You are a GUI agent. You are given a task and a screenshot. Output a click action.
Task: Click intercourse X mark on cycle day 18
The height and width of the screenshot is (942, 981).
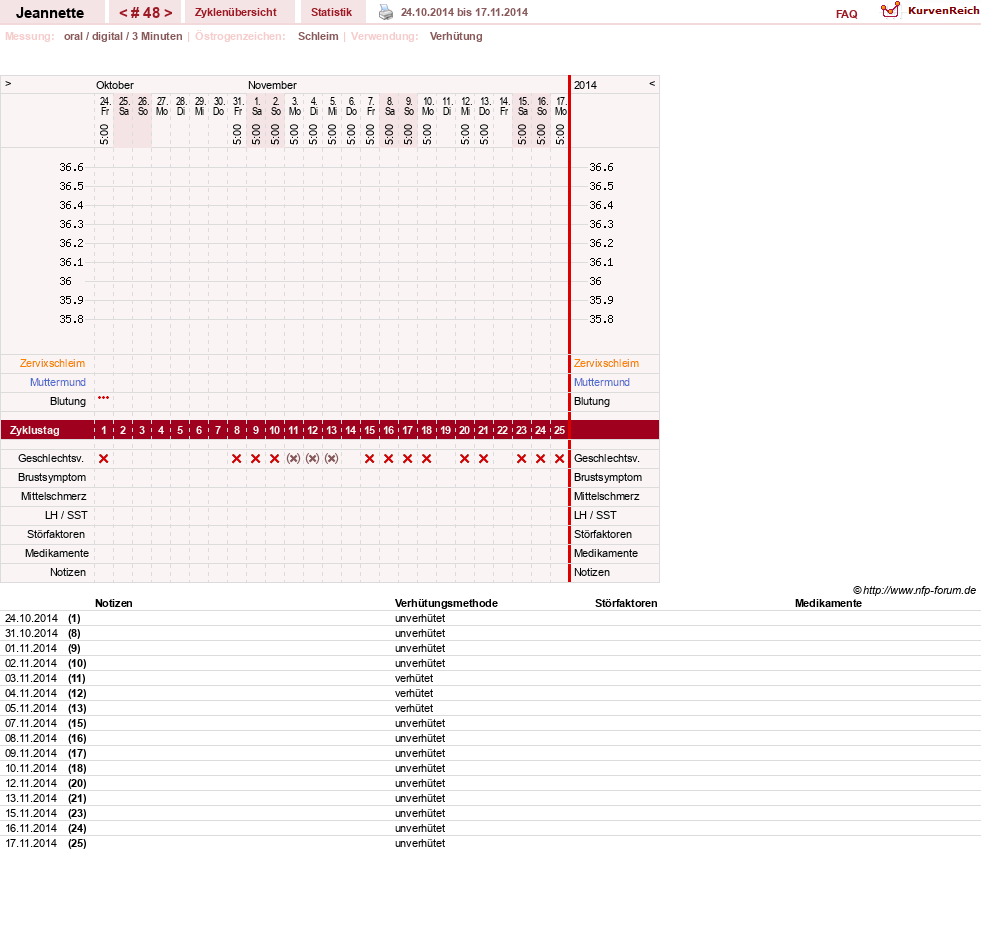click(427, 458)
